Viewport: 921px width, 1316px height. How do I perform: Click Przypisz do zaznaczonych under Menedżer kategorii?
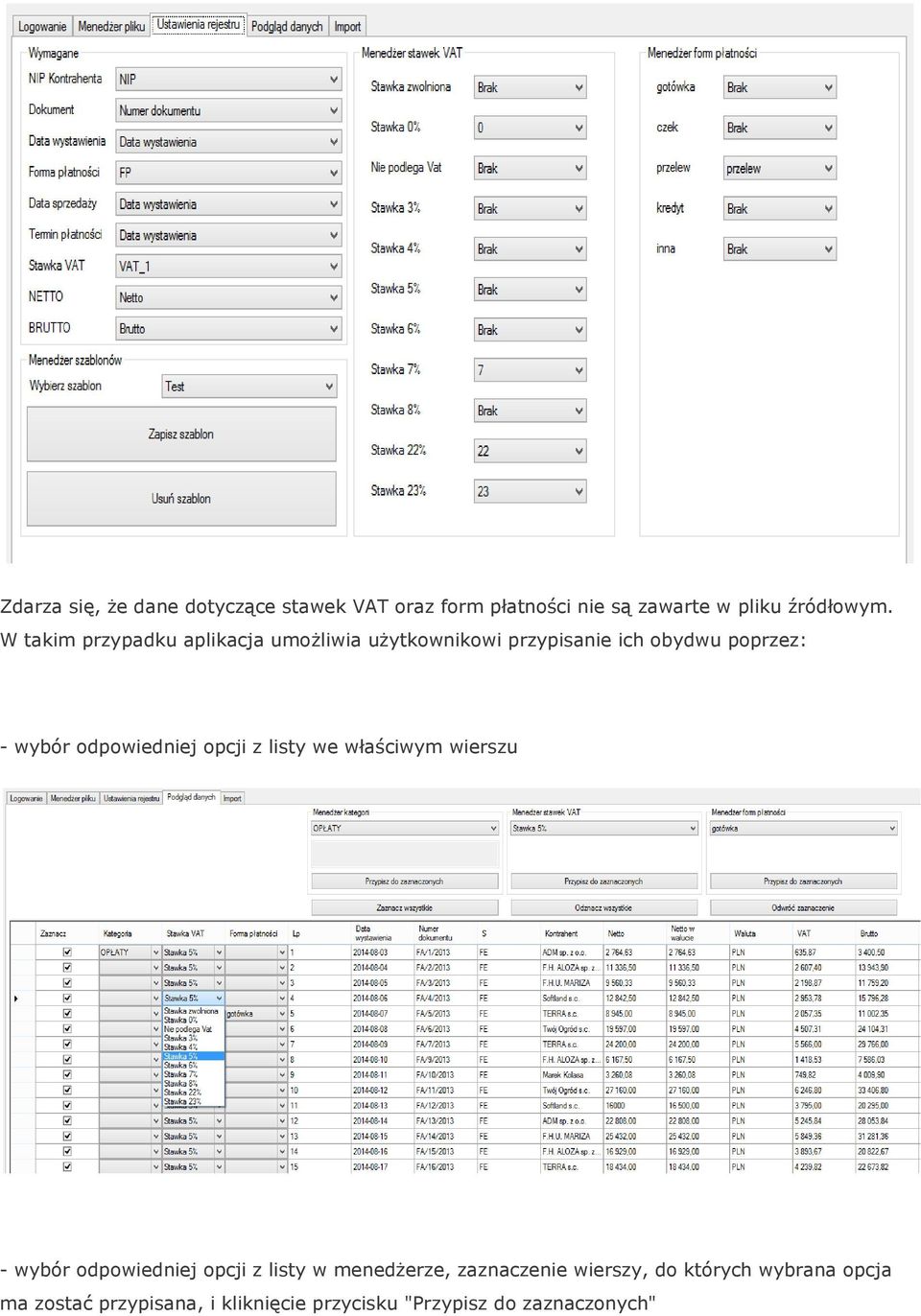click(x=404, y=881)
